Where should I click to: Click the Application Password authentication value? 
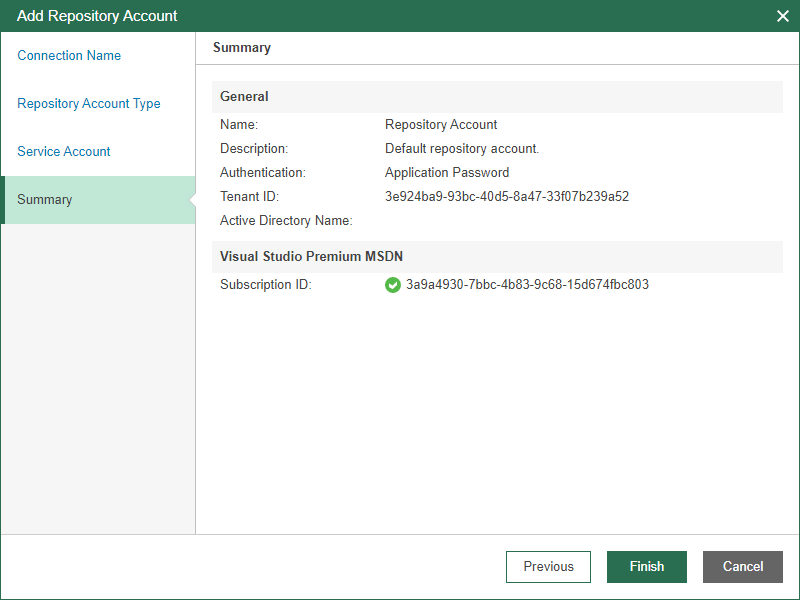click(x=447, y=173)
